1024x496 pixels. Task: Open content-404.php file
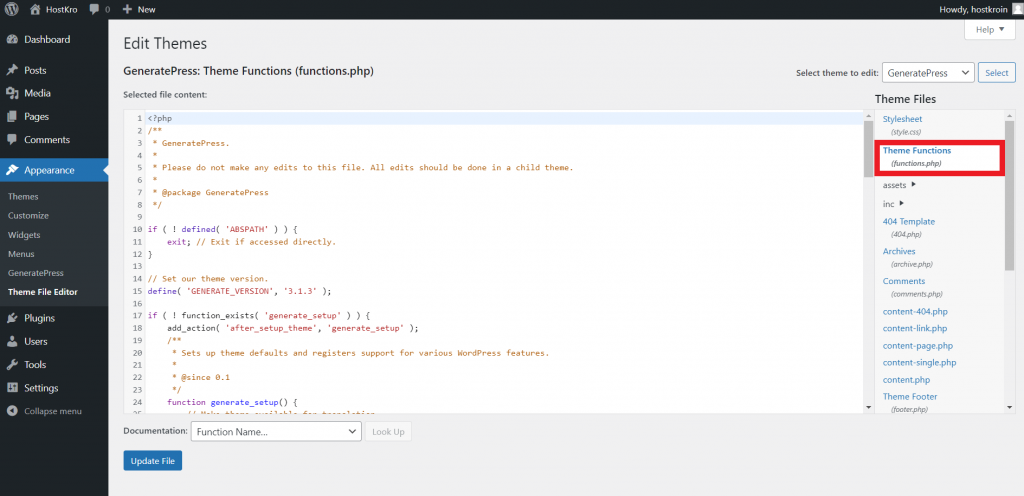click(x=915, y=312)
